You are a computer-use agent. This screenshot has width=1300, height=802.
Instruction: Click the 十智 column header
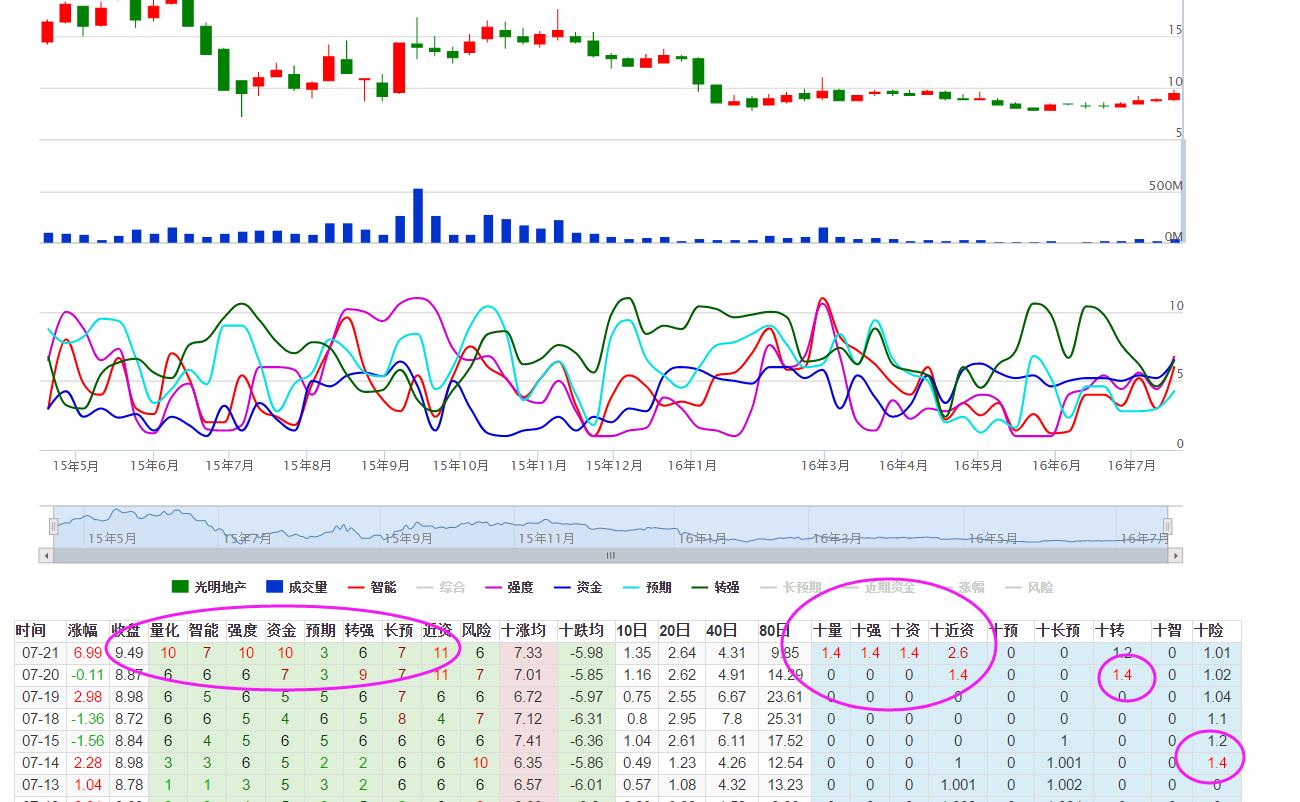click(1167, 630)
